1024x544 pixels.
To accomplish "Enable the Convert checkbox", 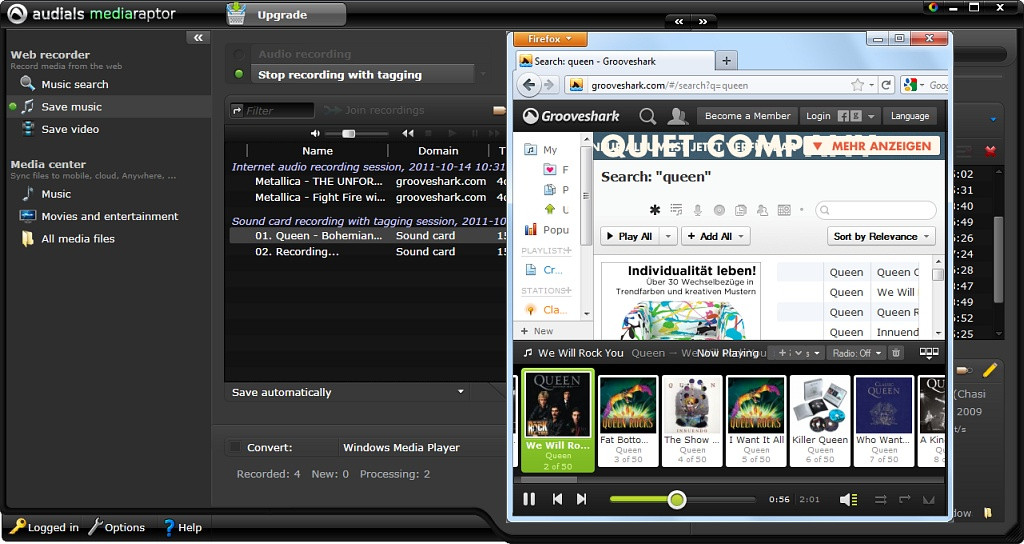I will pyautogui.click(x=234, y=447).
